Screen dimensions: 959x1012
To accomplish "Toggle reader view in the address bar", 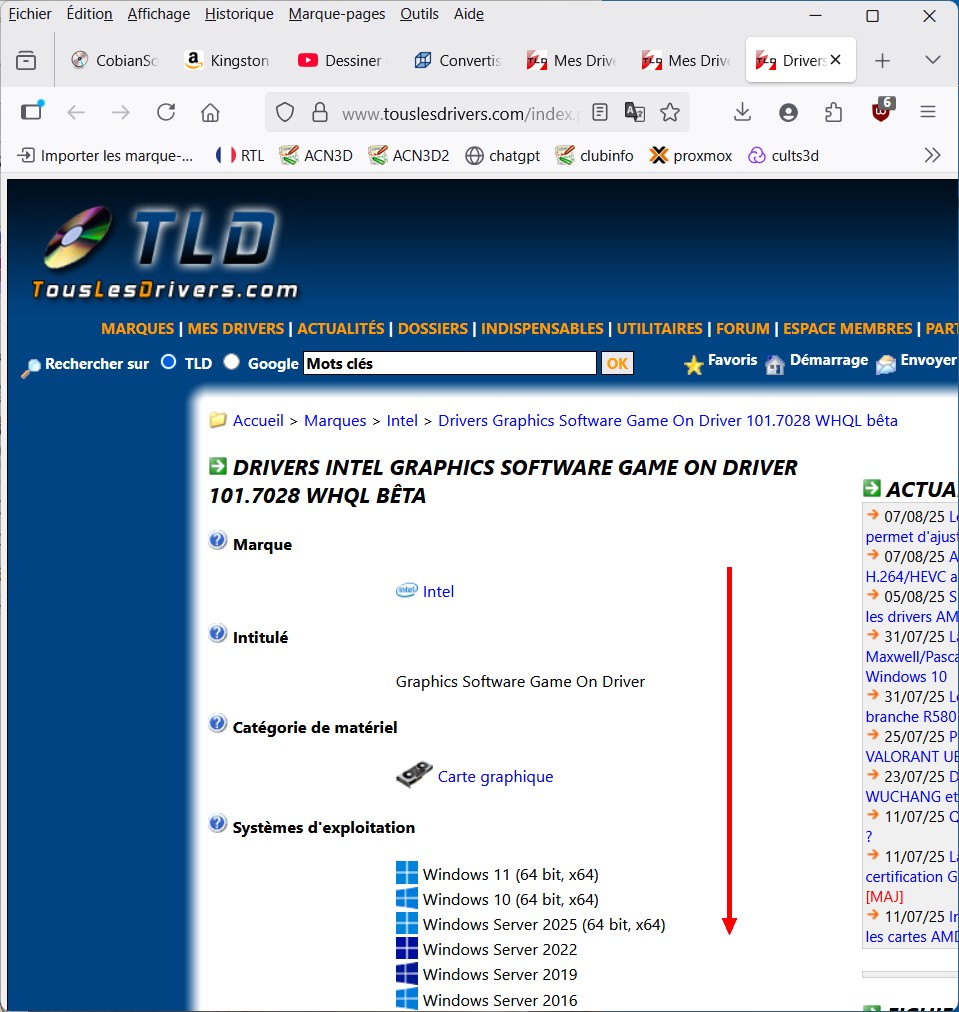I will click(x=600, y=113).
